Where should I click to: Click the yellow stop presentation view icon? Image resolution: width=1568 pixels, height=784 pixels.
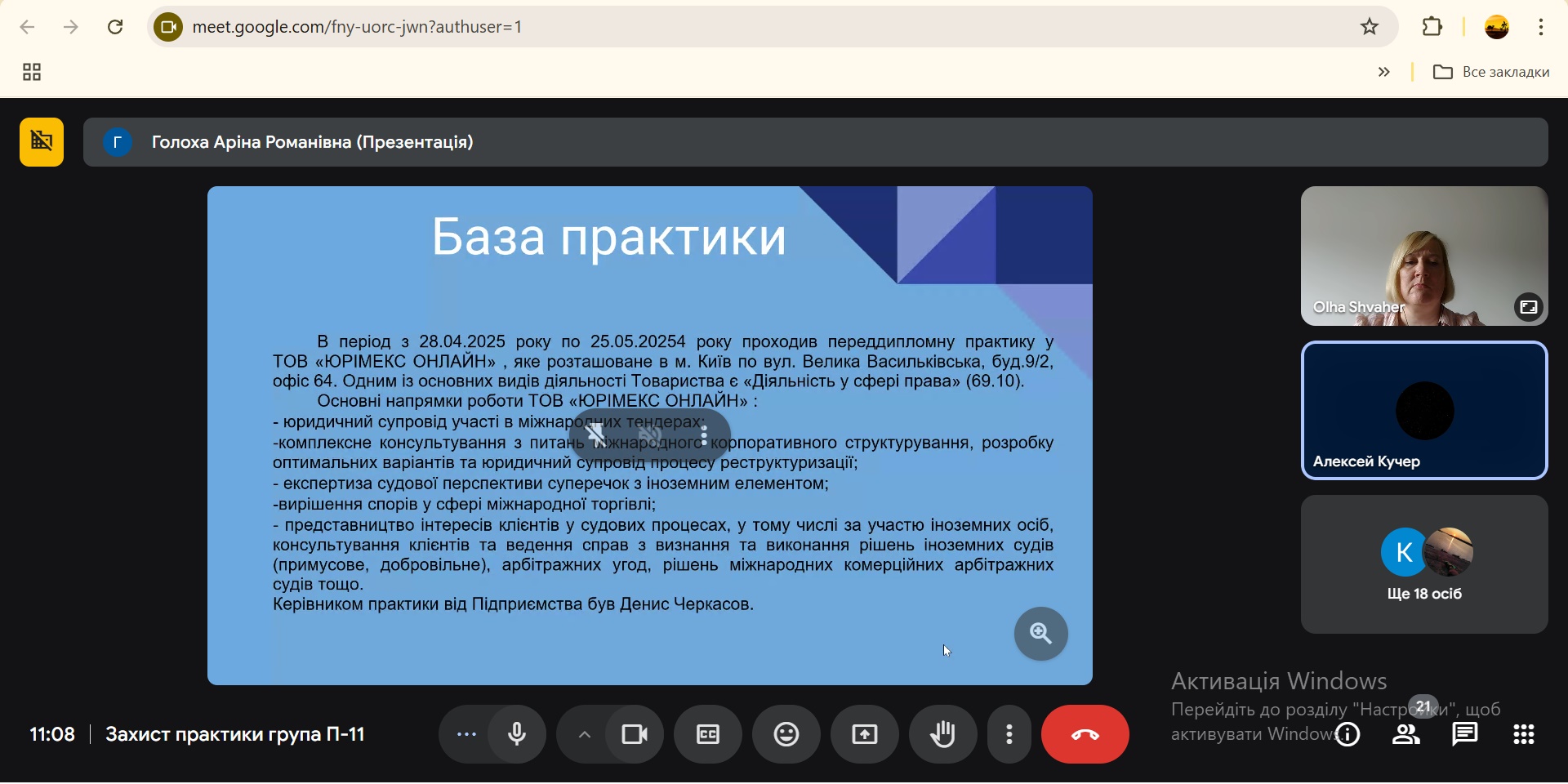(x=42, y=143)
